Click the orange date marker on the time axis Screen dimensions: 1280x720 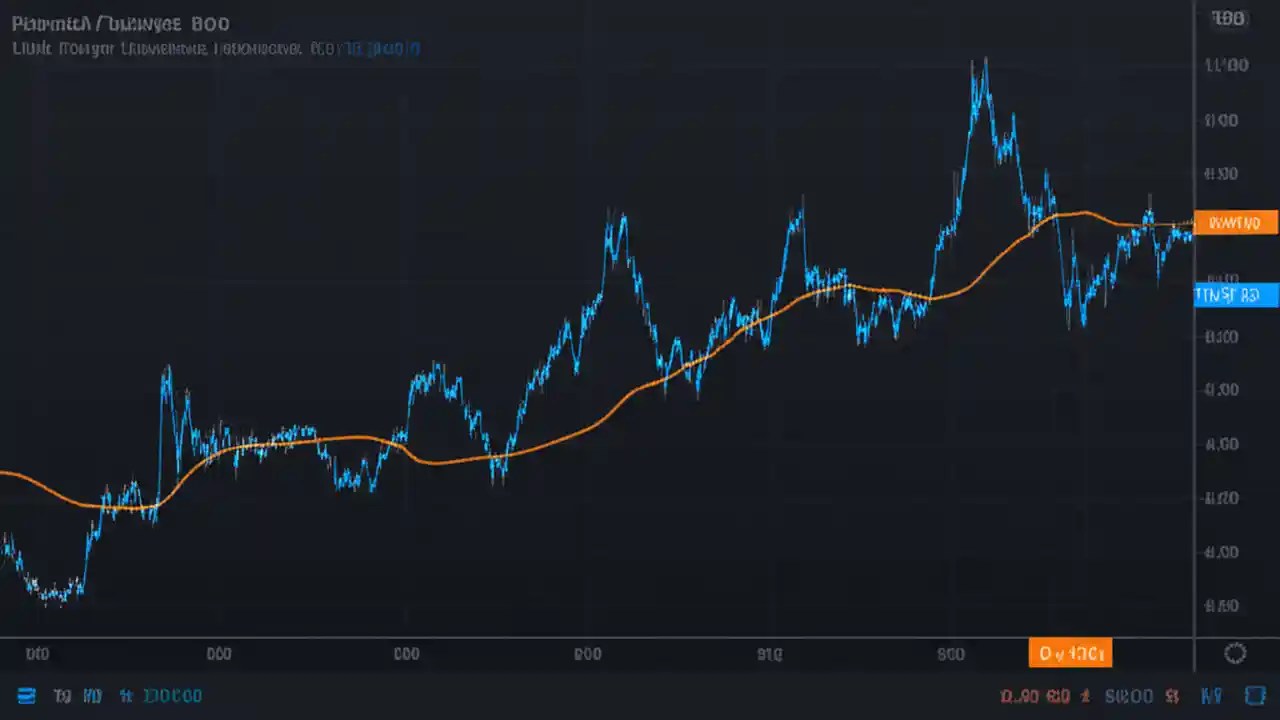1070,653
